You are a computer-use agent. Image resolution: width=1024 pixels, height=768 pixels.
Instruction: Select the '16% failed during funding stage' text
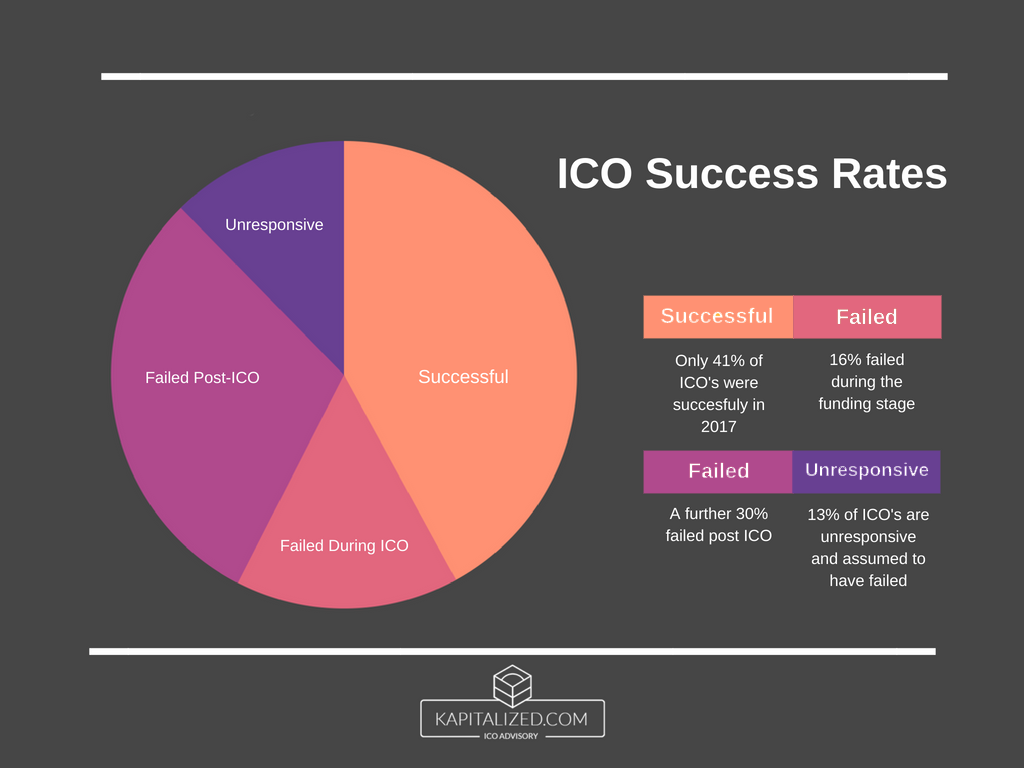[866, 381]
